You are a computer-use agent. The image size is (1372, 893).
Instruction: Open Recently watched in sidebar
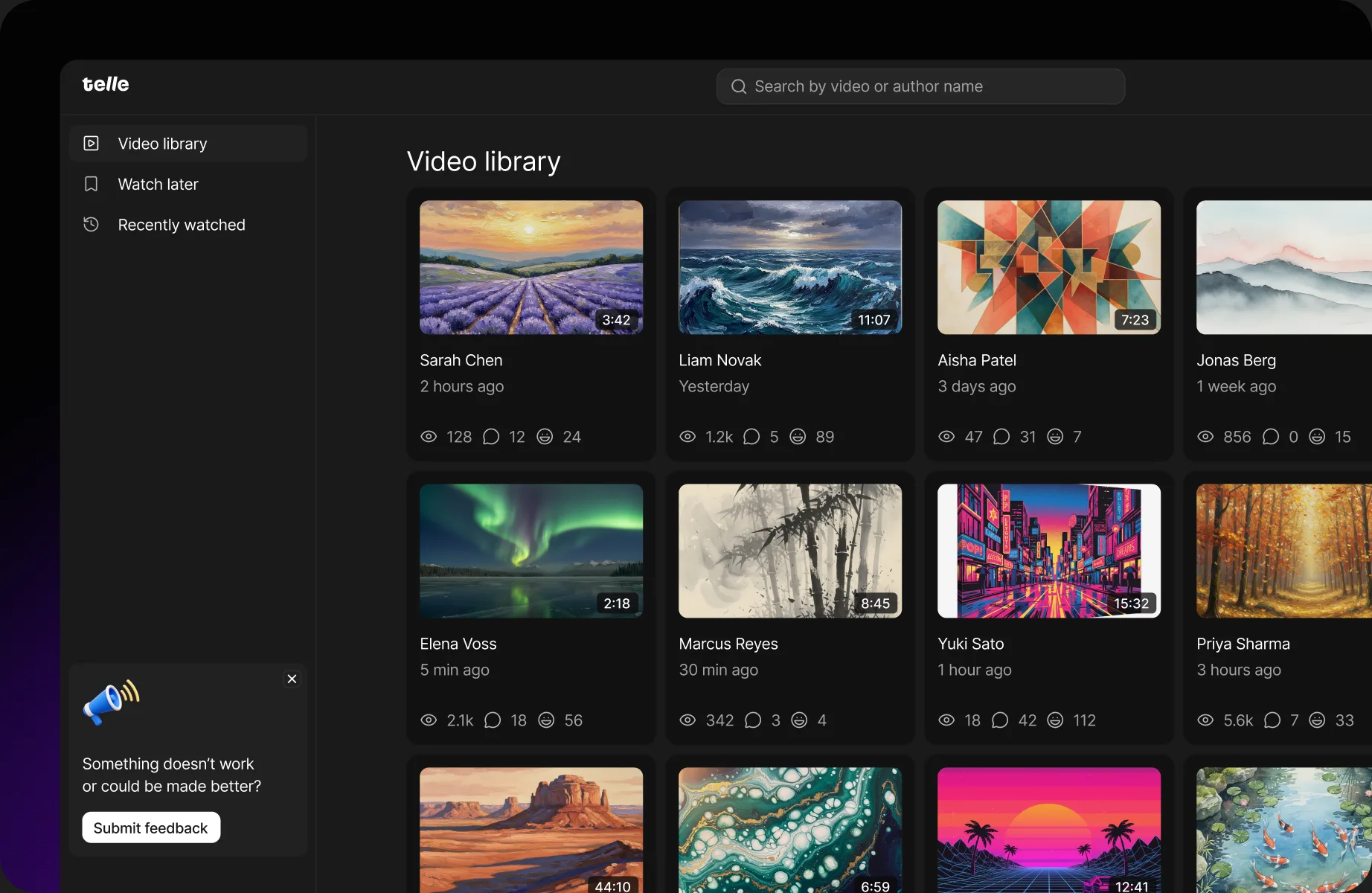tap(188, 225)
